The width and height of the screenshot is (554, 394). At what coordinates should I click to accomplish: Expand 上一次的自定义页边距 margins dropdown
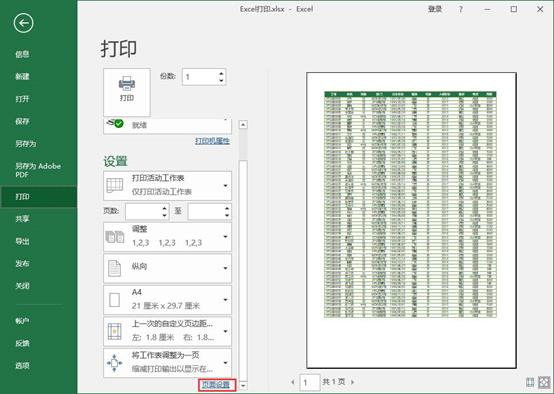click(167, 331)
